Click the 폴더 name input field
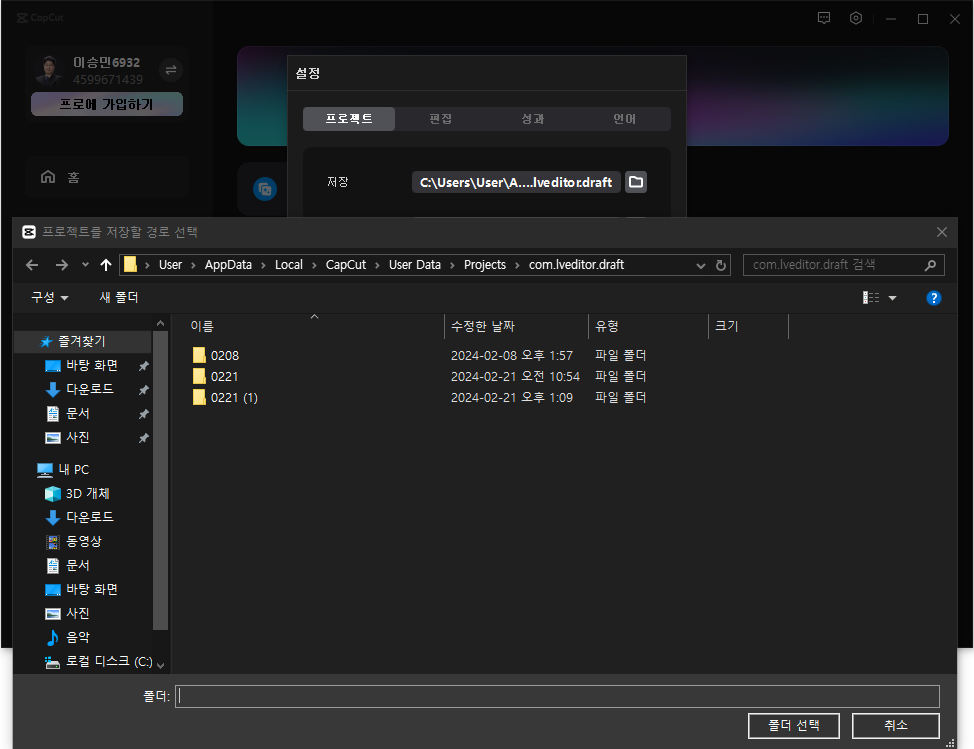 pyautogui.click(x=557, y=696)
